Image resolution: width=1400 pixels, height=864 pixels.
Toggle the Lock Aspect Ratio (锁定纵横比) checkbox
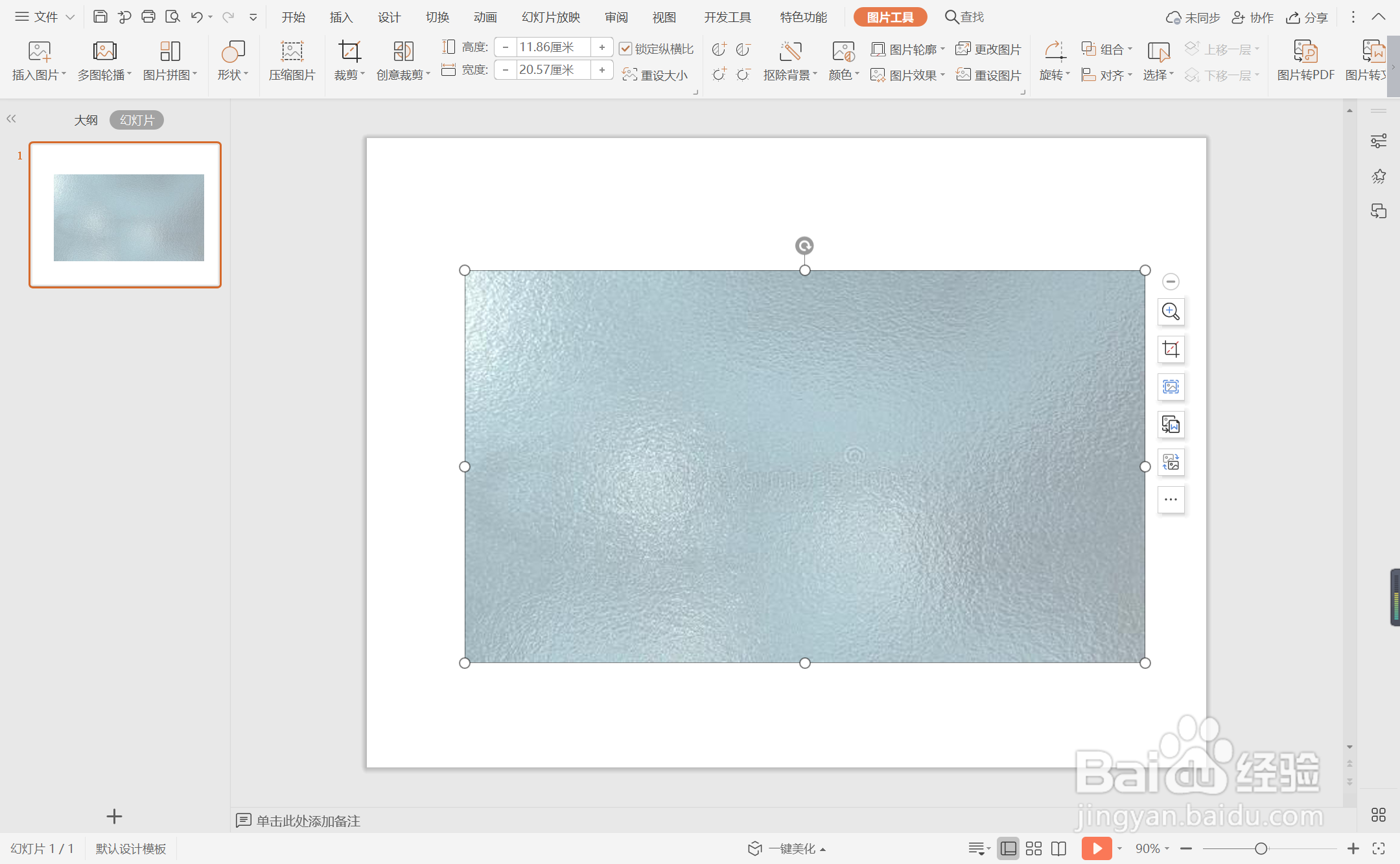(x=625, y=49)
